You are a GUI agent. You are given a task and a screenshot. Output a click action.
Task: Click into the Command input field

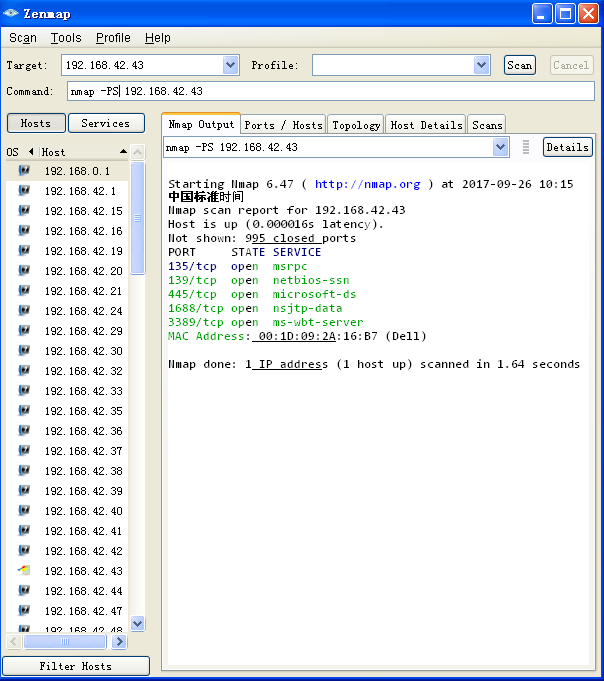[x=330, y=91]
